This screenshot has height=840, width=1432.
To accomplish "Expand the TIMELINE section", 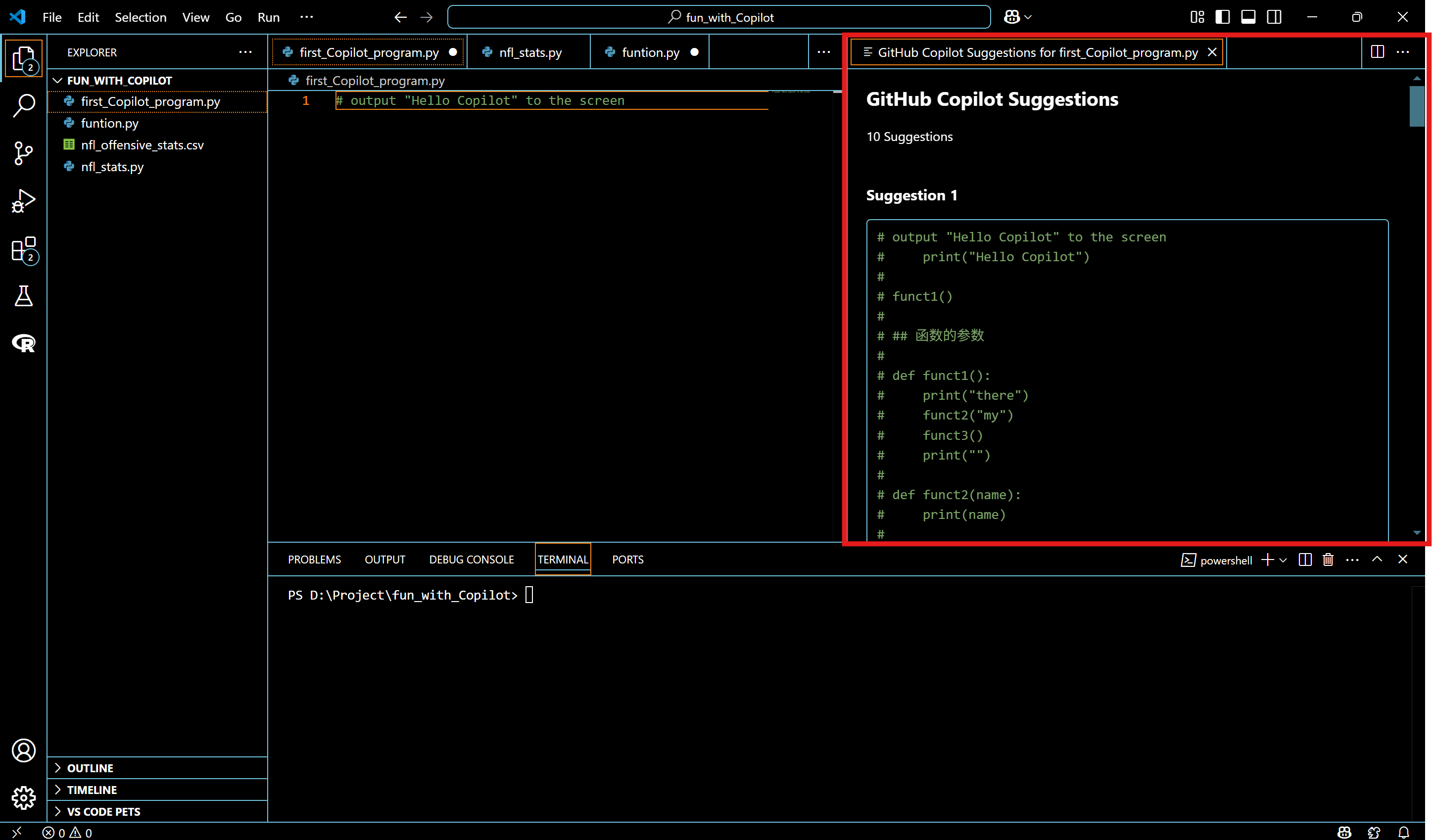I will 92,790.
